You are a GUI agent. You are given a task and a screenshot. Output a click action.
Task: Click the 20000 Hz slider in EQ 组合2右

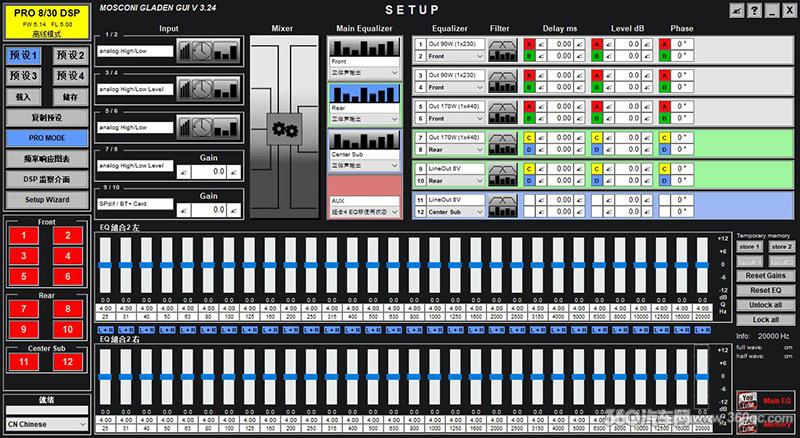tap(702, 377)
